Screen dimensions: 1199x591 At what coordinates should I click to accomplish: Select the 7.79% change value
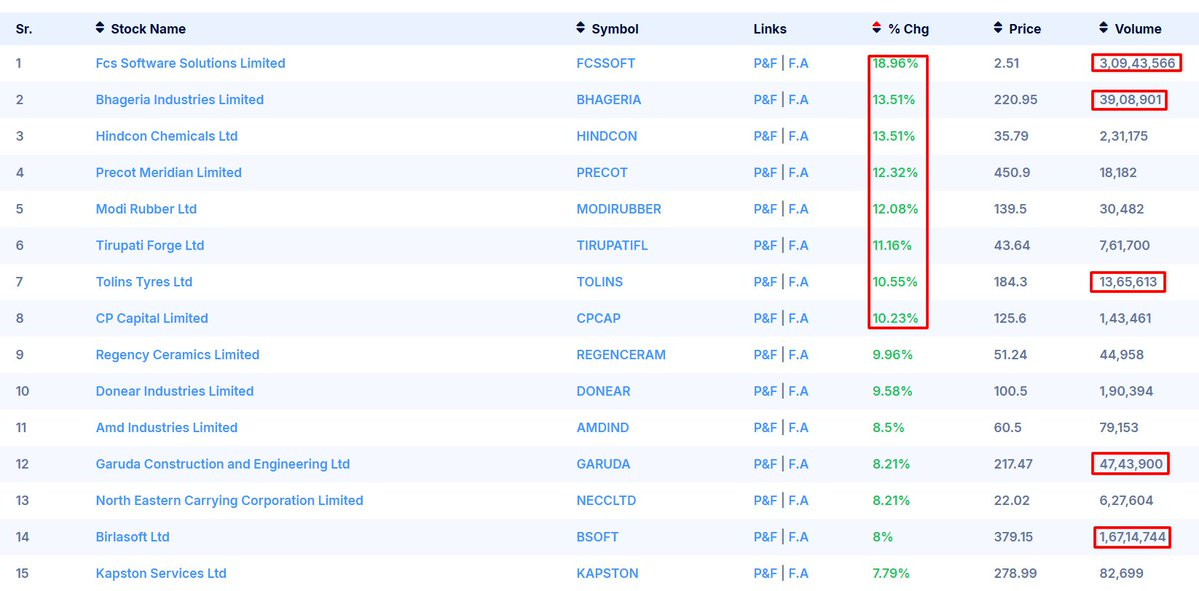(892, 573)
